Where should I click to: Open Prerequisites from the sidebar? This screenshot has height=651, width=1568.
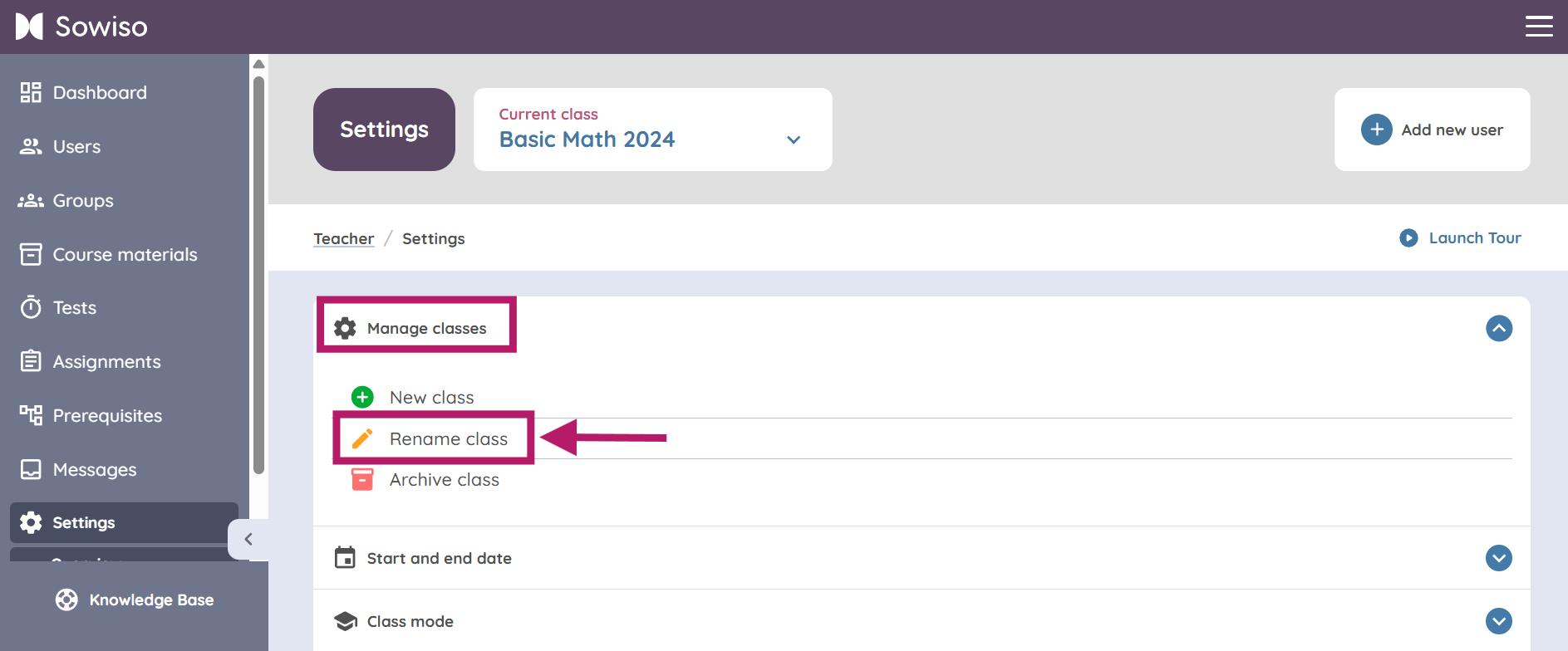(x=107, y=415)
